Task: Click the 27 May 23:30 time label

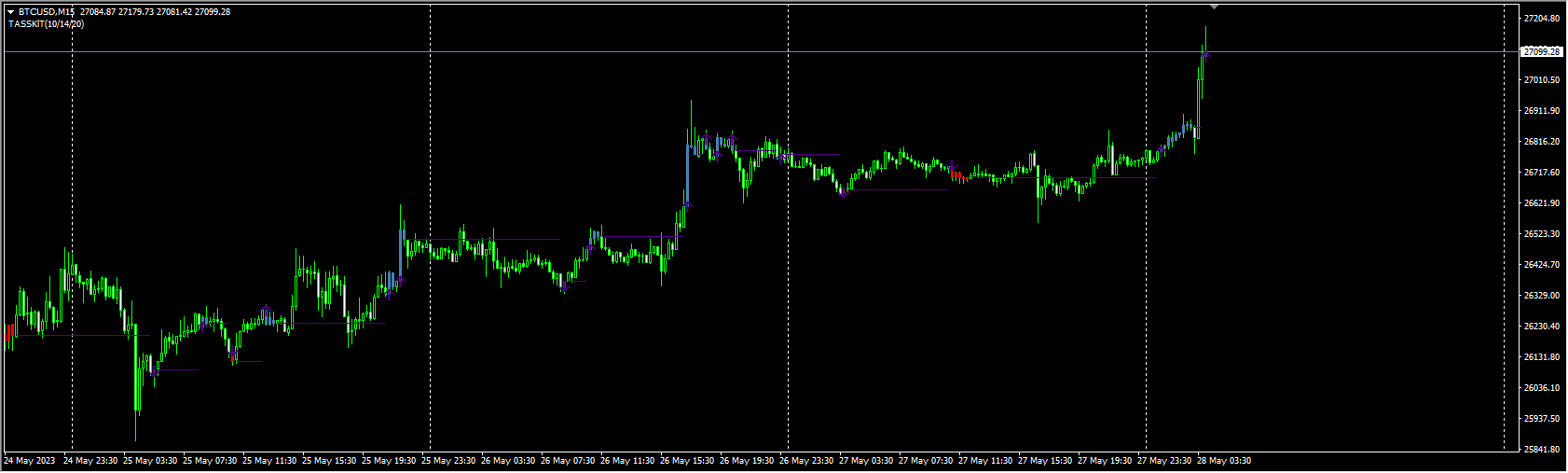Action: tap(1164, 461)
